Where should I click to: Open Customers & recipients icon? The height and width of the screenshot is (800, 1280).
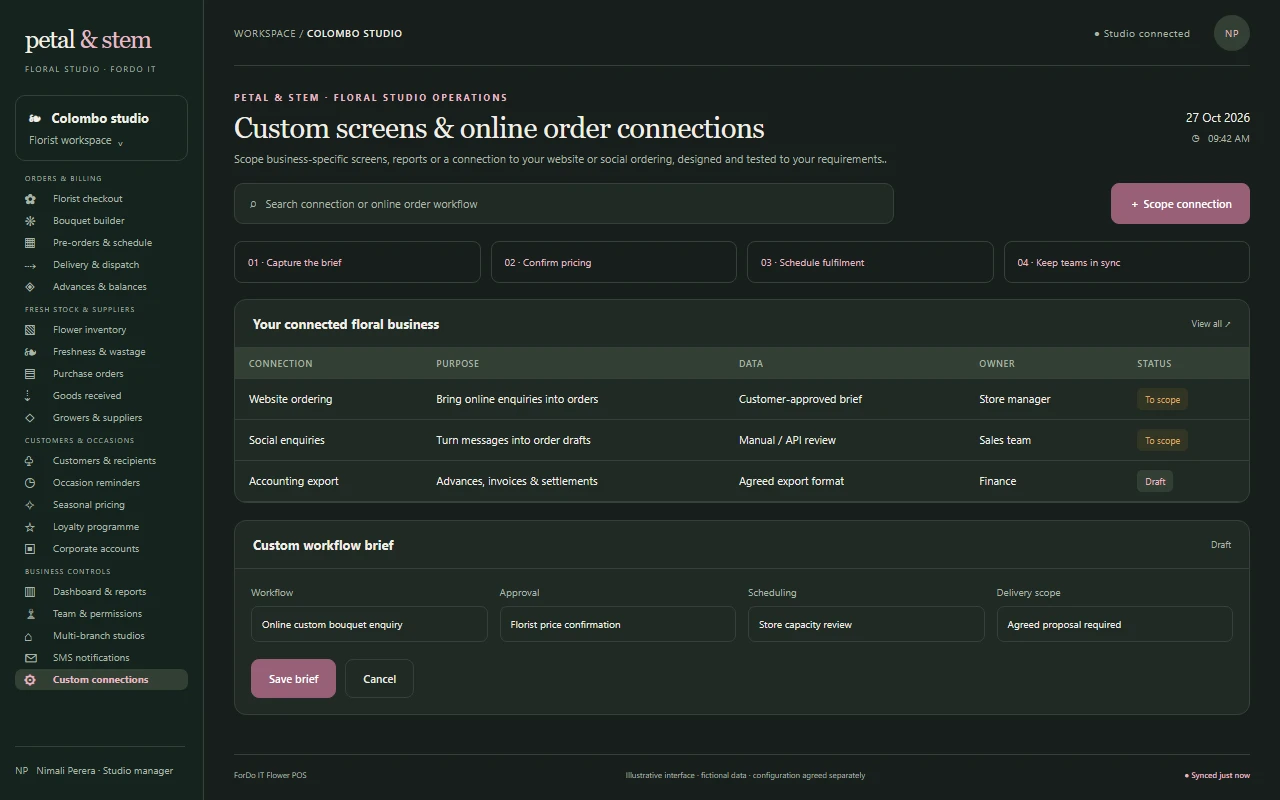30,461
